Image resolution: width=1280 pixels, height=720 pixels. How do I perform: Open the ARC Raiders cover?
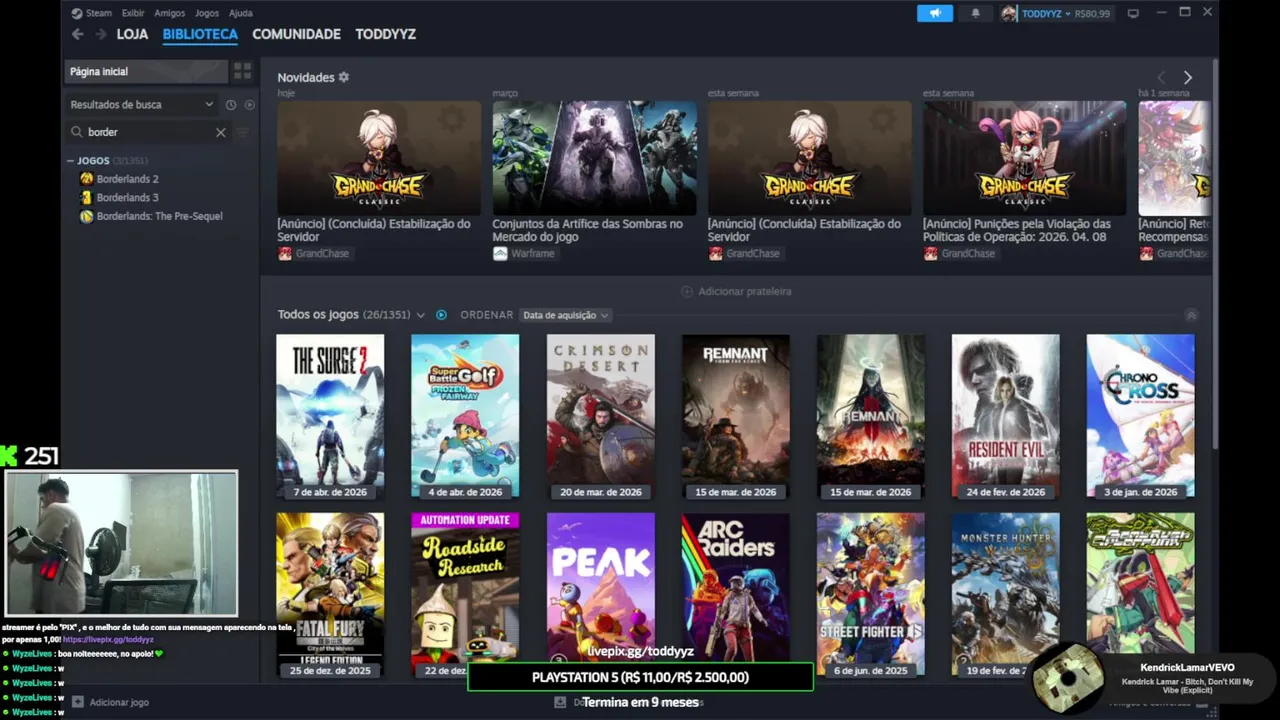[735, 586]
